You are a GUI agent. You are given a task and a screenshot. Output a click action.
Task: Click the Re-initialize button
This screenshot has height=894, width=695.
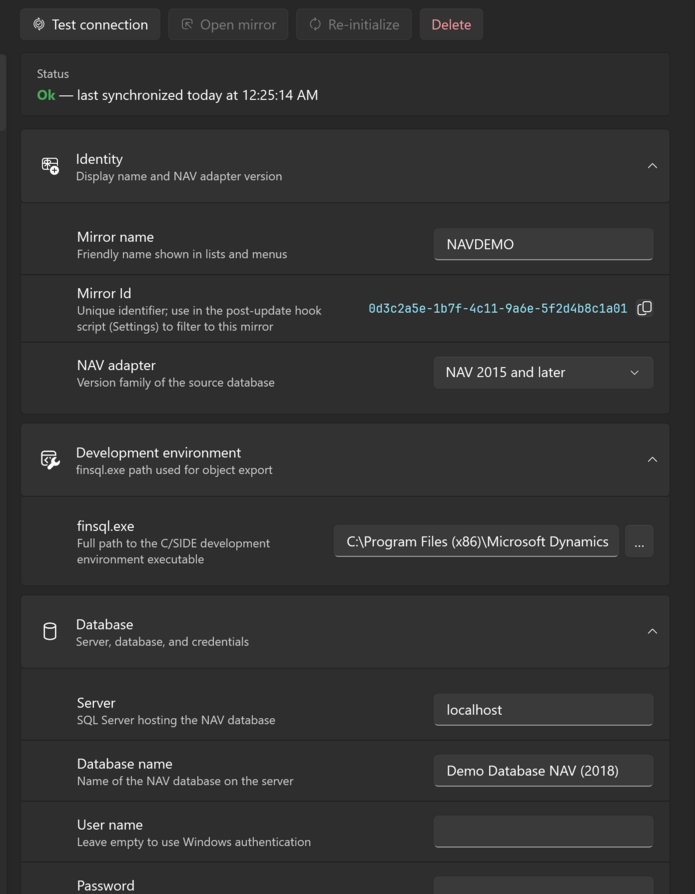coord(353,25)
